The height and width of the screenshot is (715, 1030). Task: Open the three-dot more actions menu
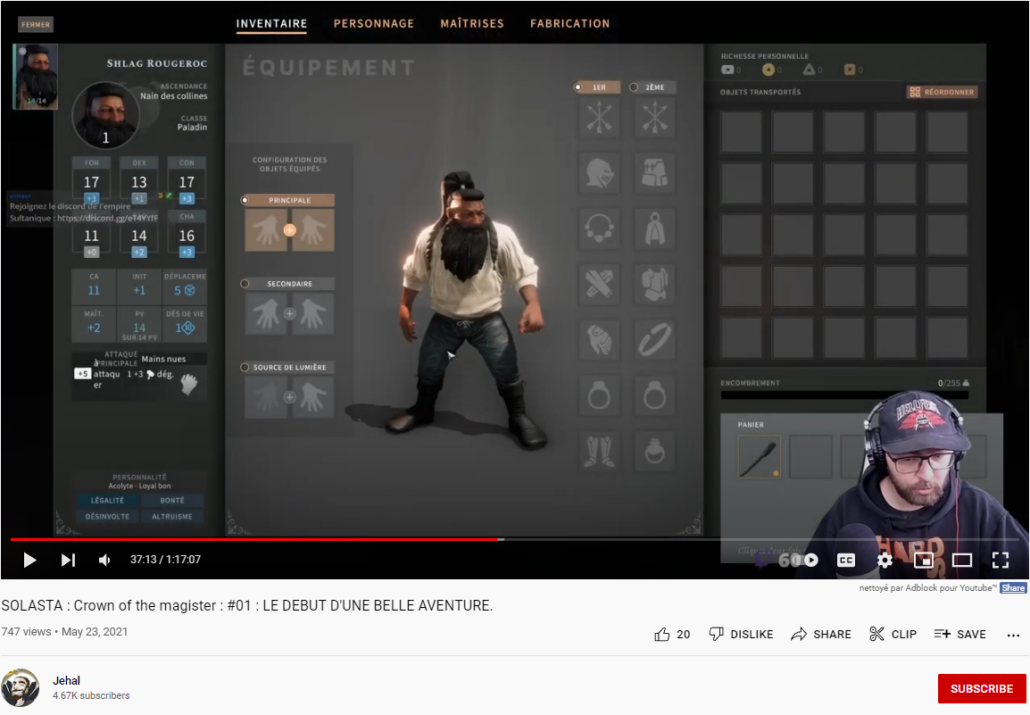click(1014, 635)
